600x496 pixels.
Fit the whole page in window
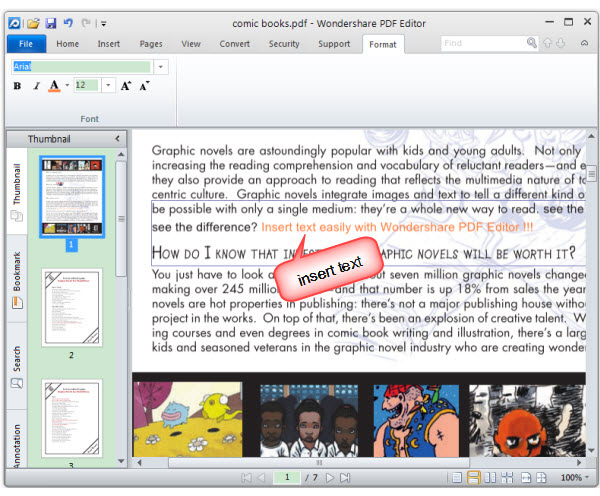click(x=541, y=478)
